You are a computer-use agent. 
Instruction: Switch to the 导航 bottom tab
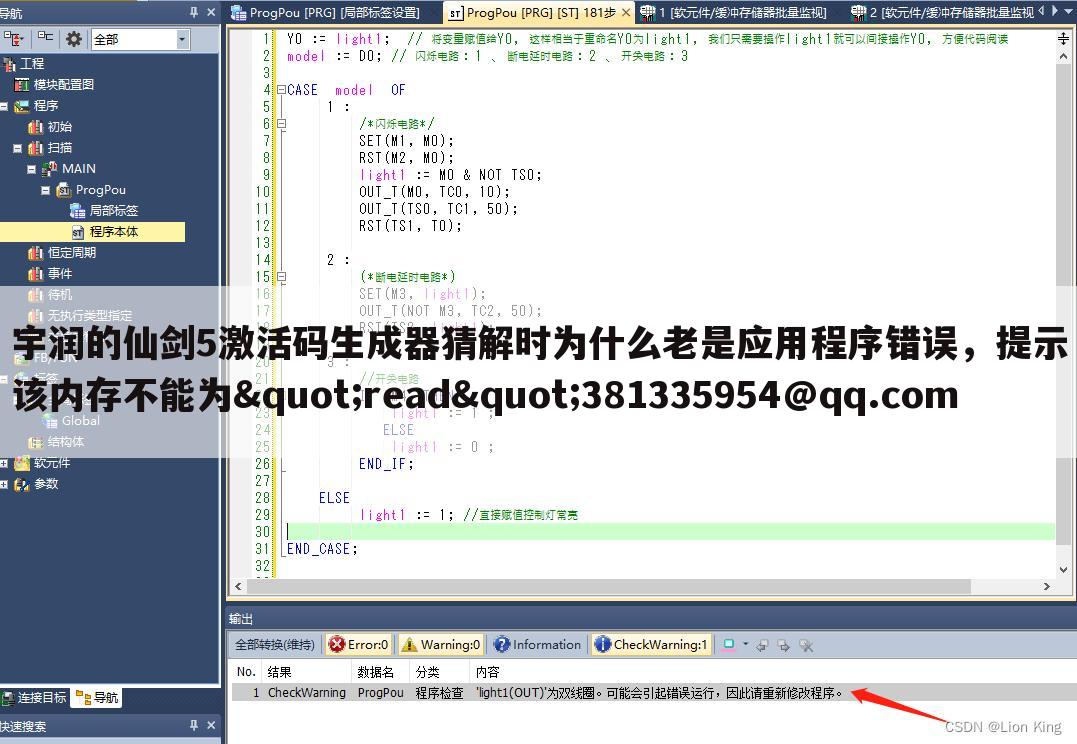click(98, 698)
